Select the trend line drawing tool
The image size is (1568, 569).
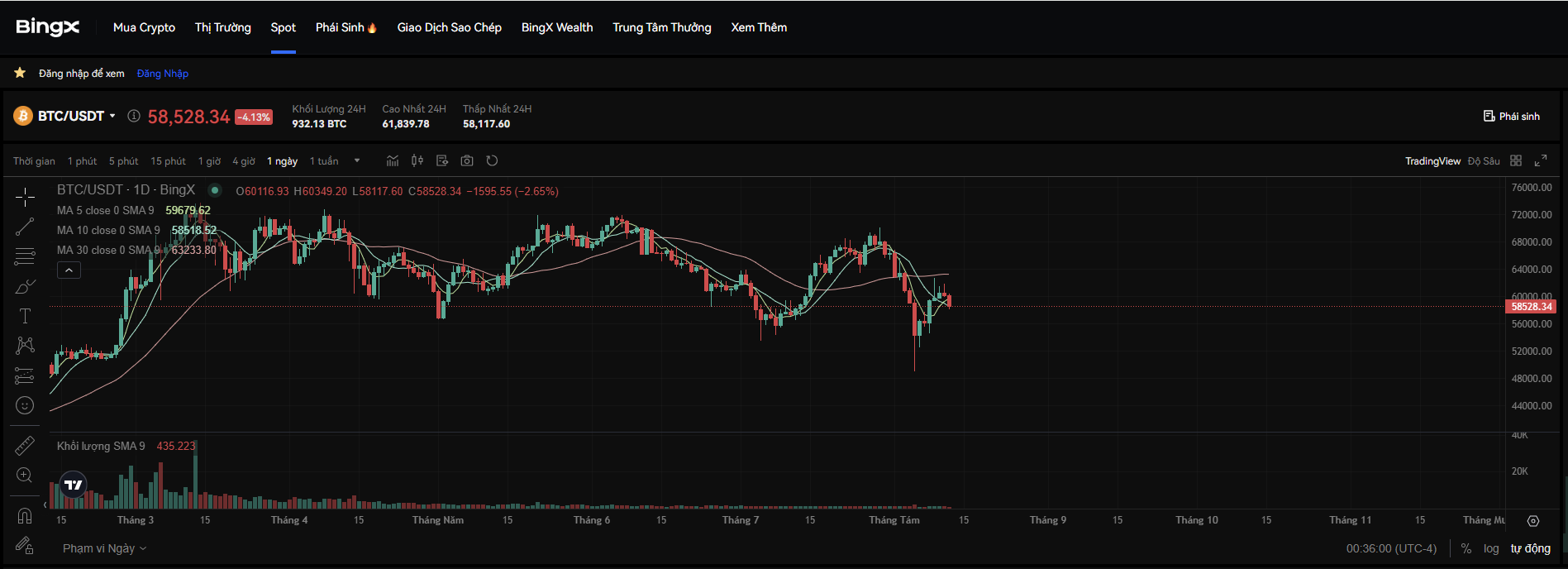coord(25,227)
